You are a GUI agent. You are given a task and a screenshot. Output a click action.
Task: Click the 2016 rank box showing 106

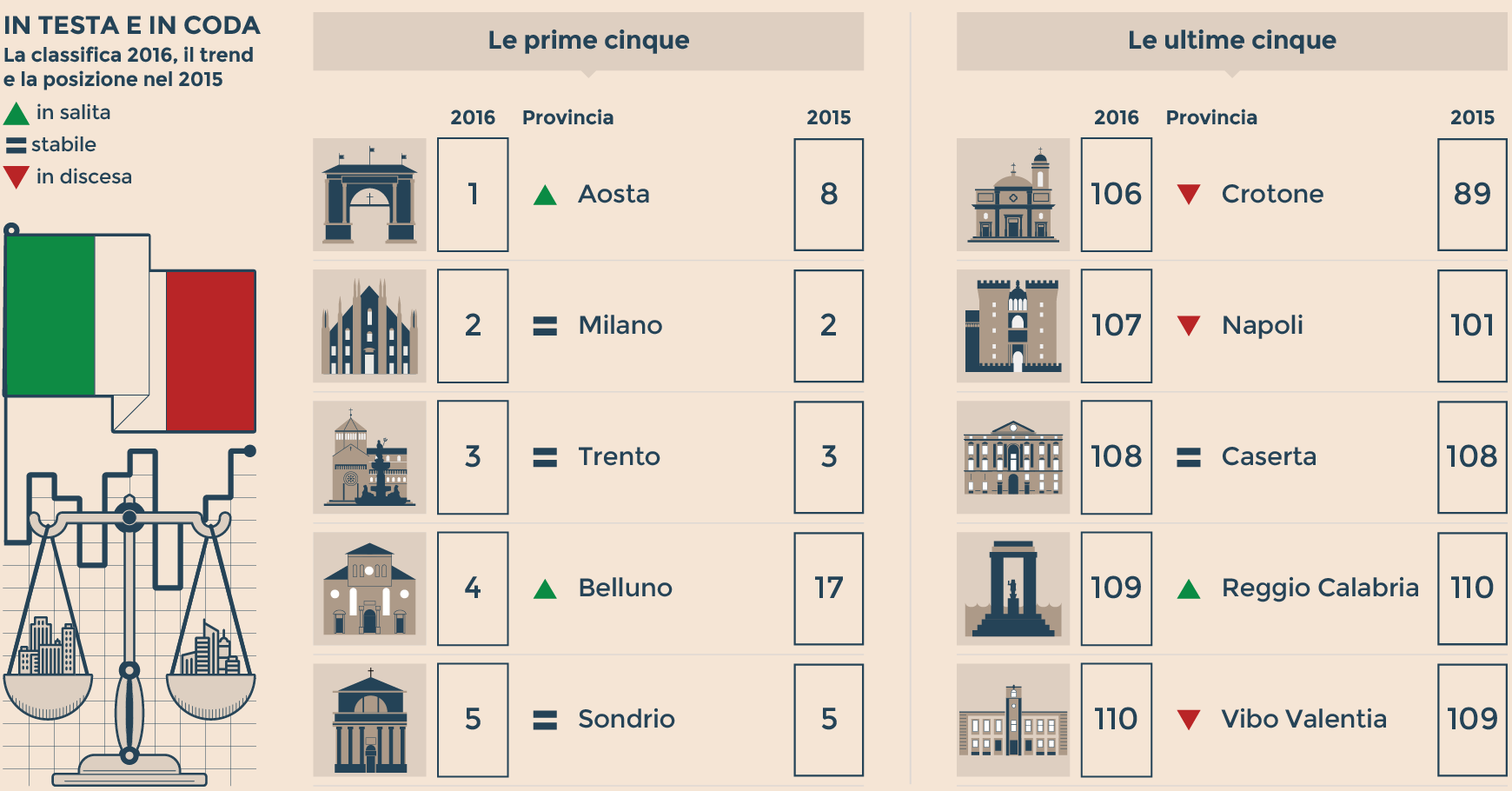[1116, 195]
